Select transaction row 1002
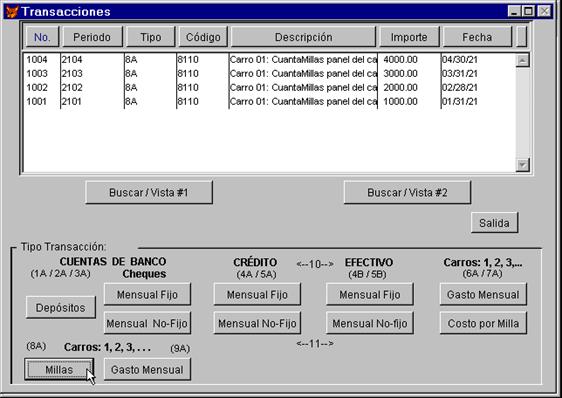 pos(269,87)
